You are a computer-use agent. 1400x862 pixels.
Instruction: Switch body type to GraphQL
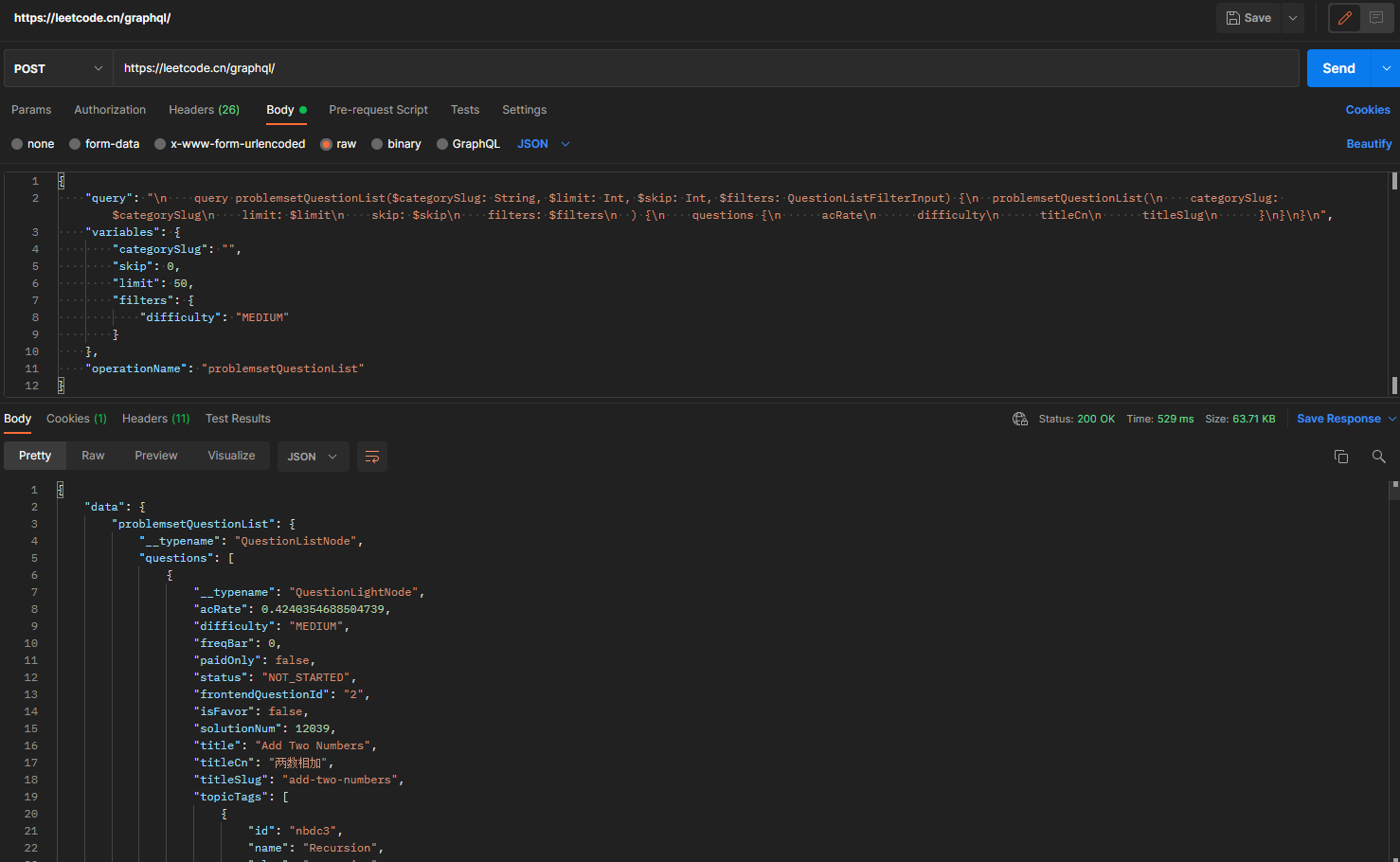tap(441, 143)
